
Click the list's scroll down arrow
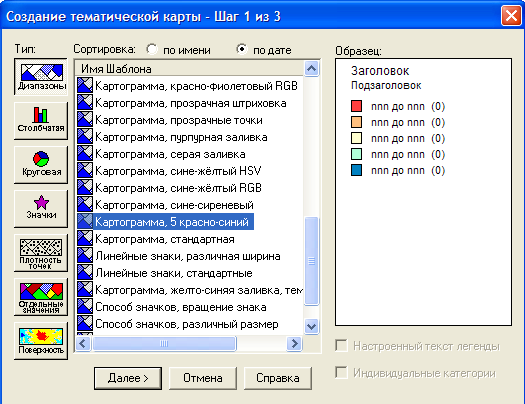tap(311, 326)
